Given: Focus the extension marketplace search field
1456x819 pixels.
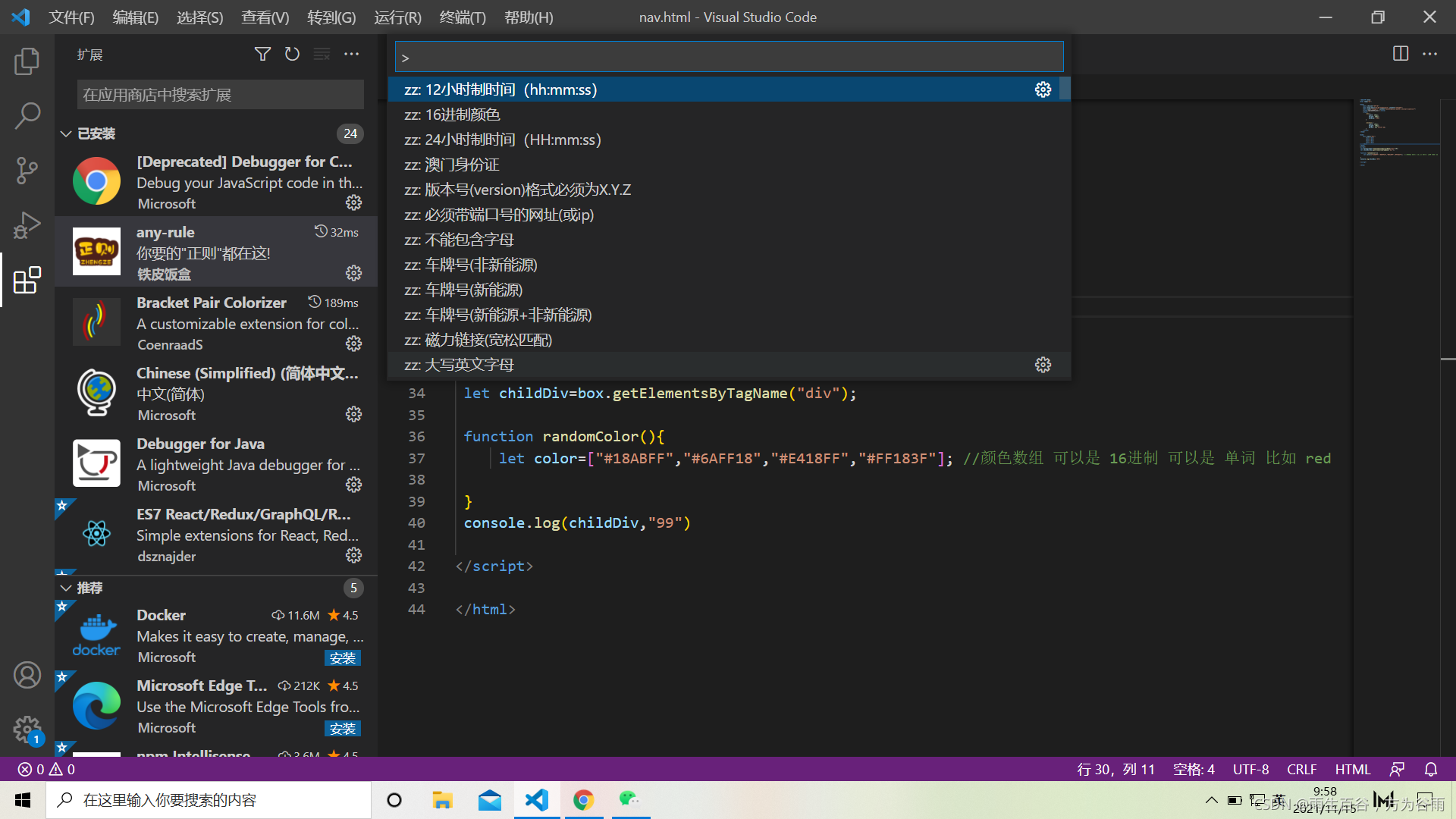Looking at the screenshot, I should 220,95.
